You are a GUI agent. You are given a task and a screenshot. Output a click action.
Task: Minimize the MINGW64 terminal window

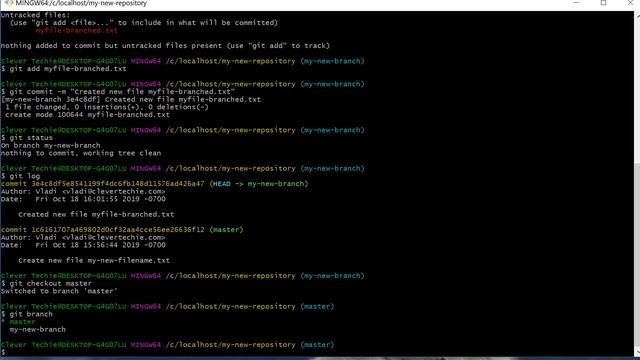coord(576,3)
